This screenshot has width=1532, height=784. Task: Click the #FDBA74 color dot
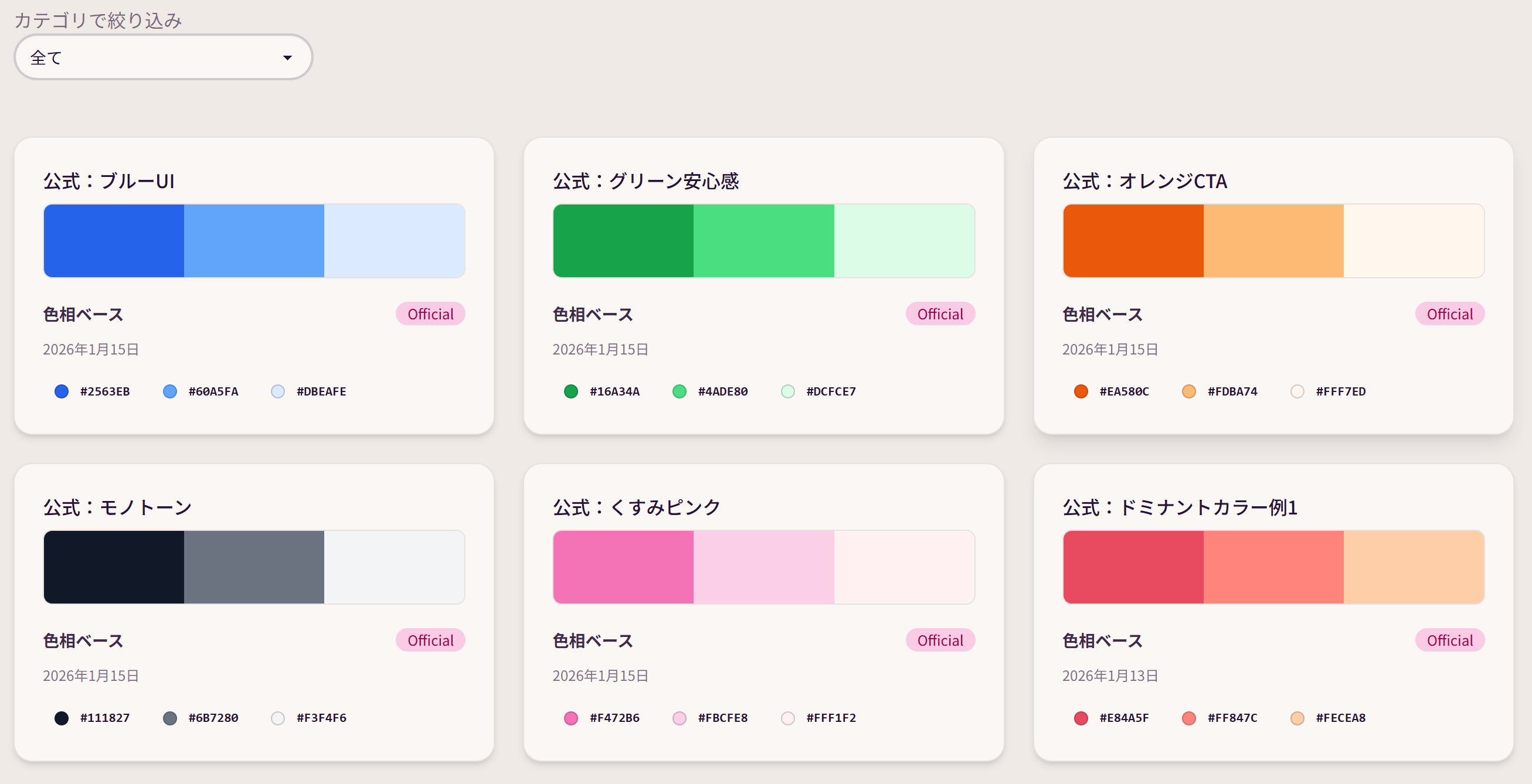(1189, 391)
